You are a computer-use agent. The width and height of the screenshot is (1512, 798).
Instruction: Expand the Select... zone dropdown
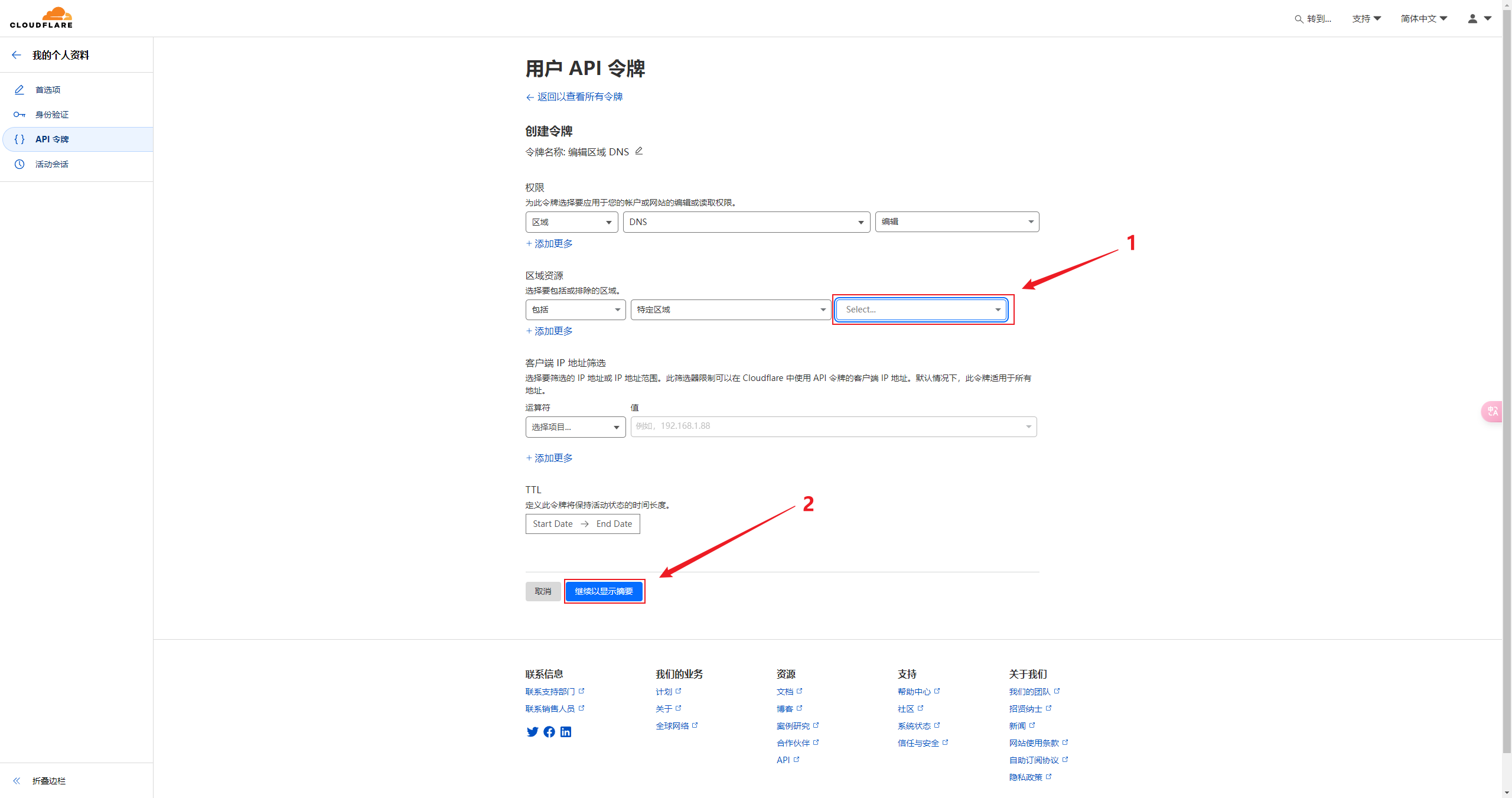[x=921, y=310]
